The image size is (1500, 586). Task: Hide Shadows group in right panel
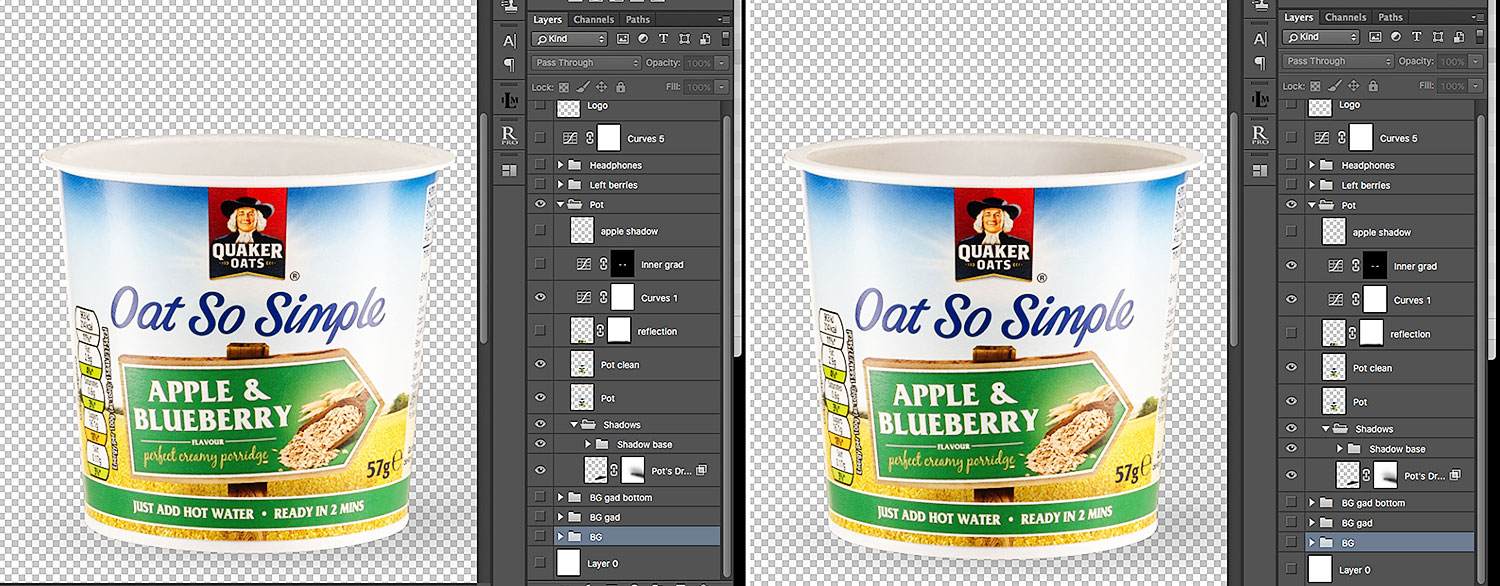coord(1291,429)
